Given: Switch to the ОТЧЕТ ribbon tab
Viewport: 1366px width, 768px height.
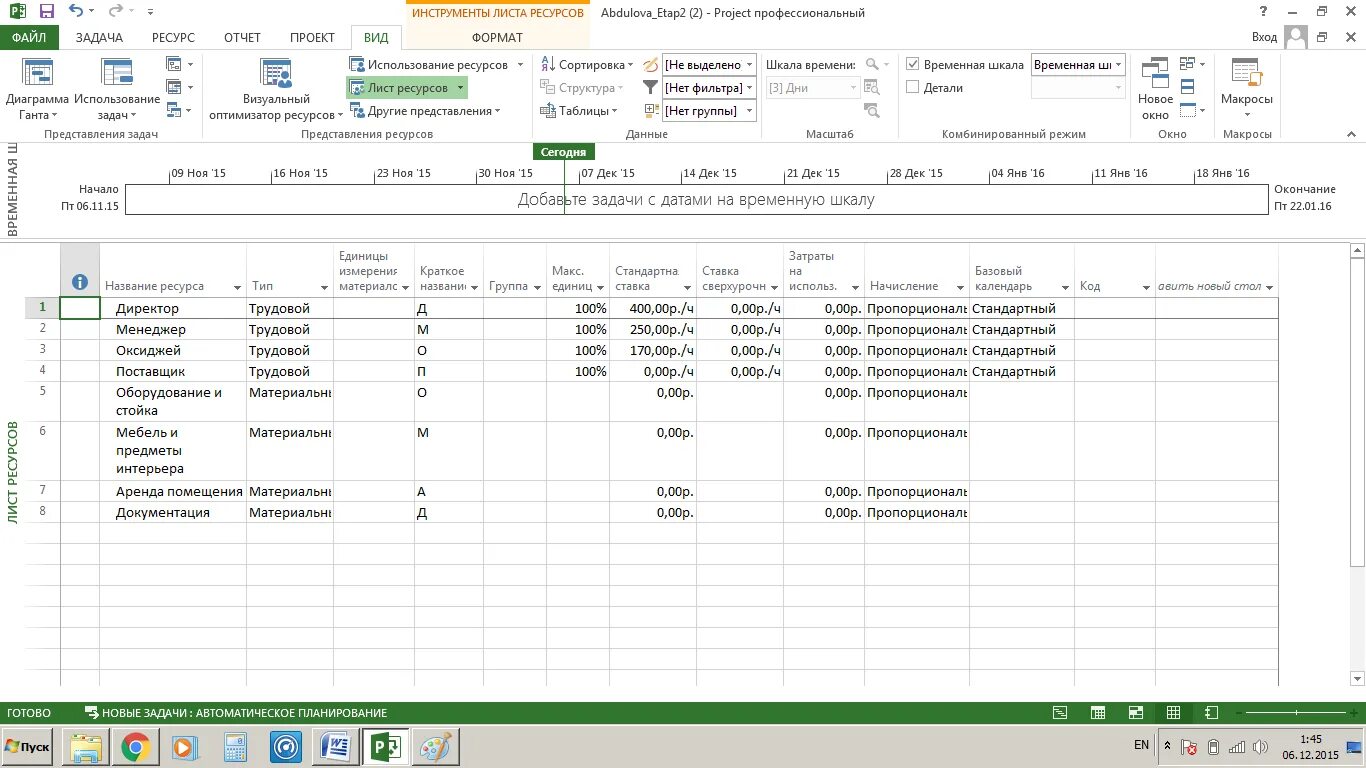Looking at the screenshot, I should coord(242,38).
